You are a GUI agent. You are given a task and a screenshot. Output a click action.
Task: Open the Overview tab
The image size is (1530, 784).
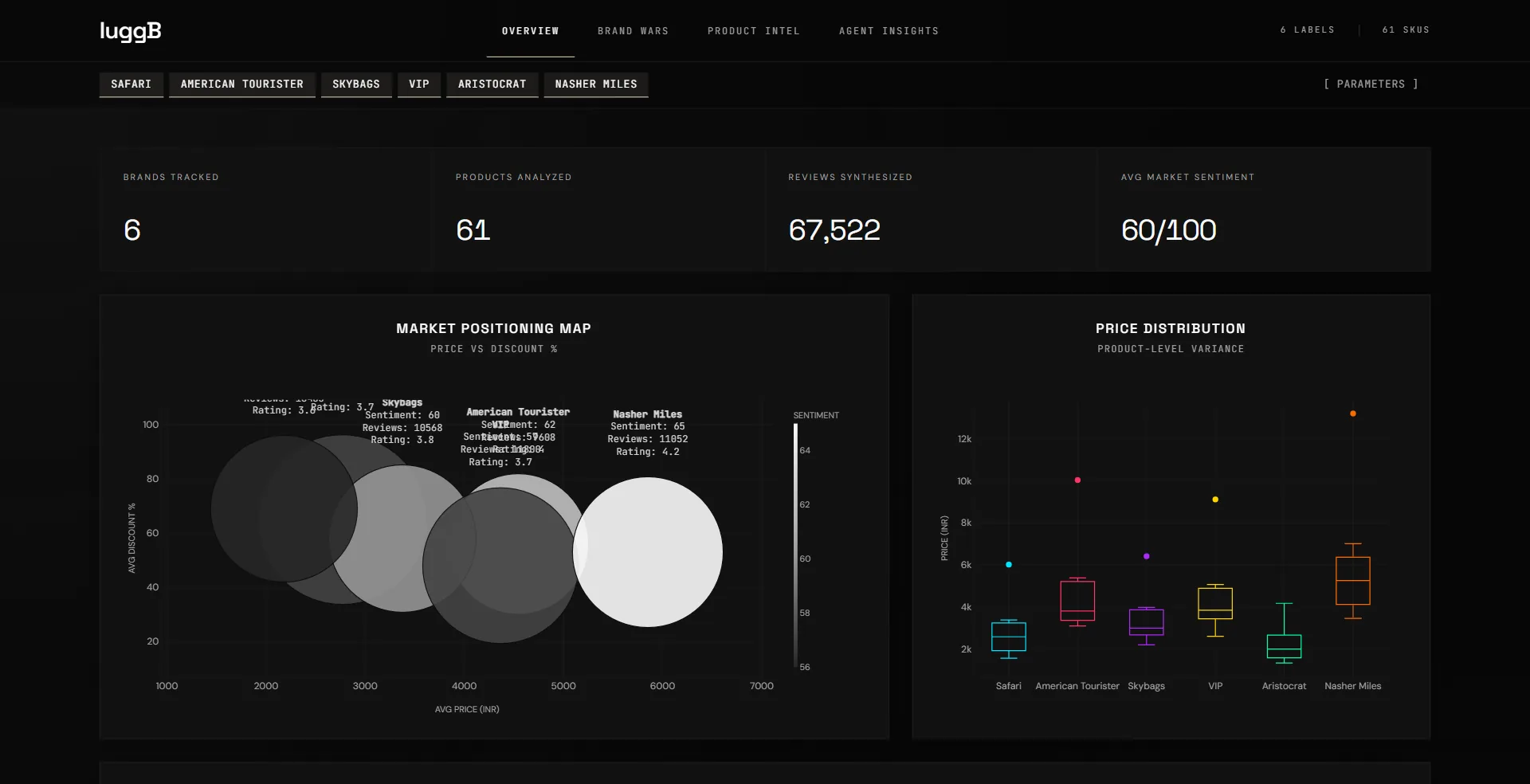531,31
